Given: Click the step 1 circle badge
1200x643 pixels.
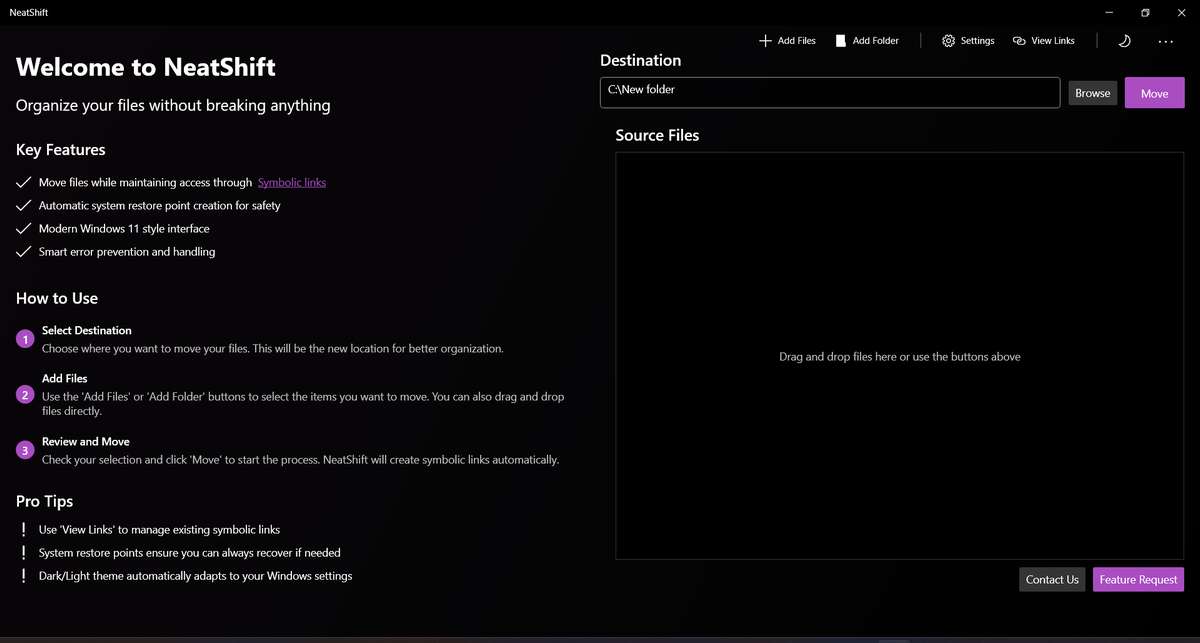Looking at the screenshot, I should click(x=26, y=339).
